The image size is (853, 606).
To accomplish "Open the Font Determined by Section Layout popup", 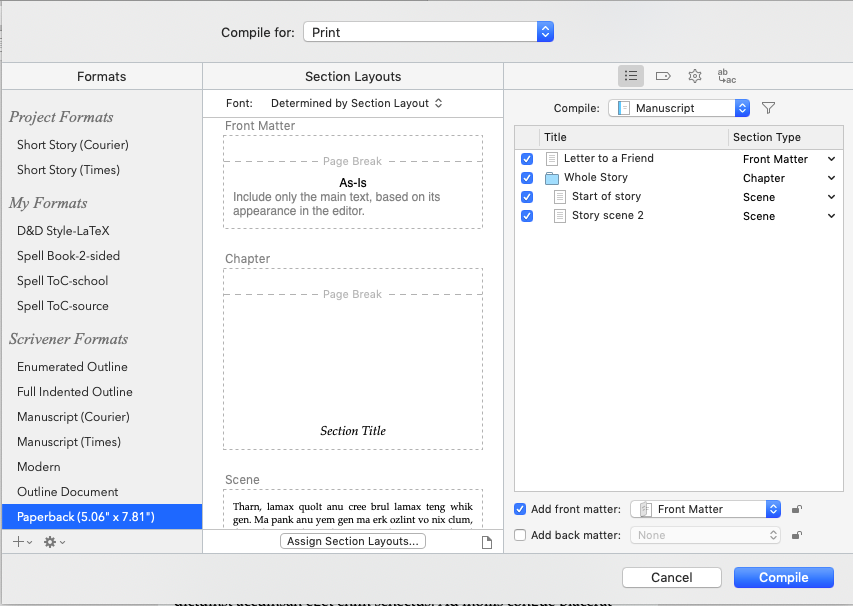I will pyautogui.click(x=356, y=103).
